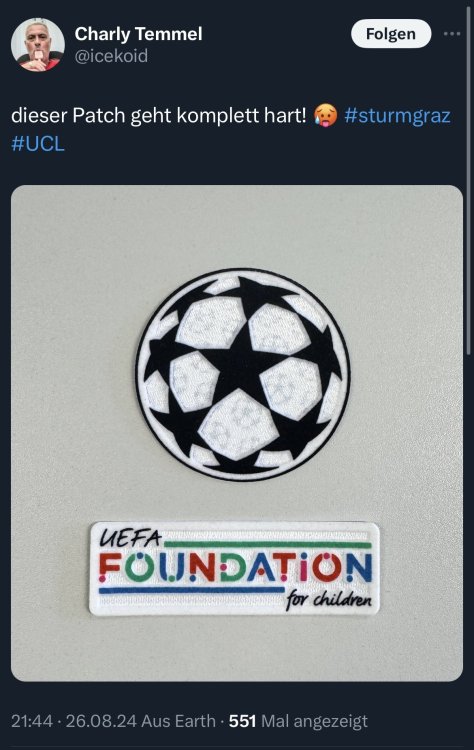Click Charly Temmel's profile avatar
Viewport: 474px width, 750px height.
[38, 44]
